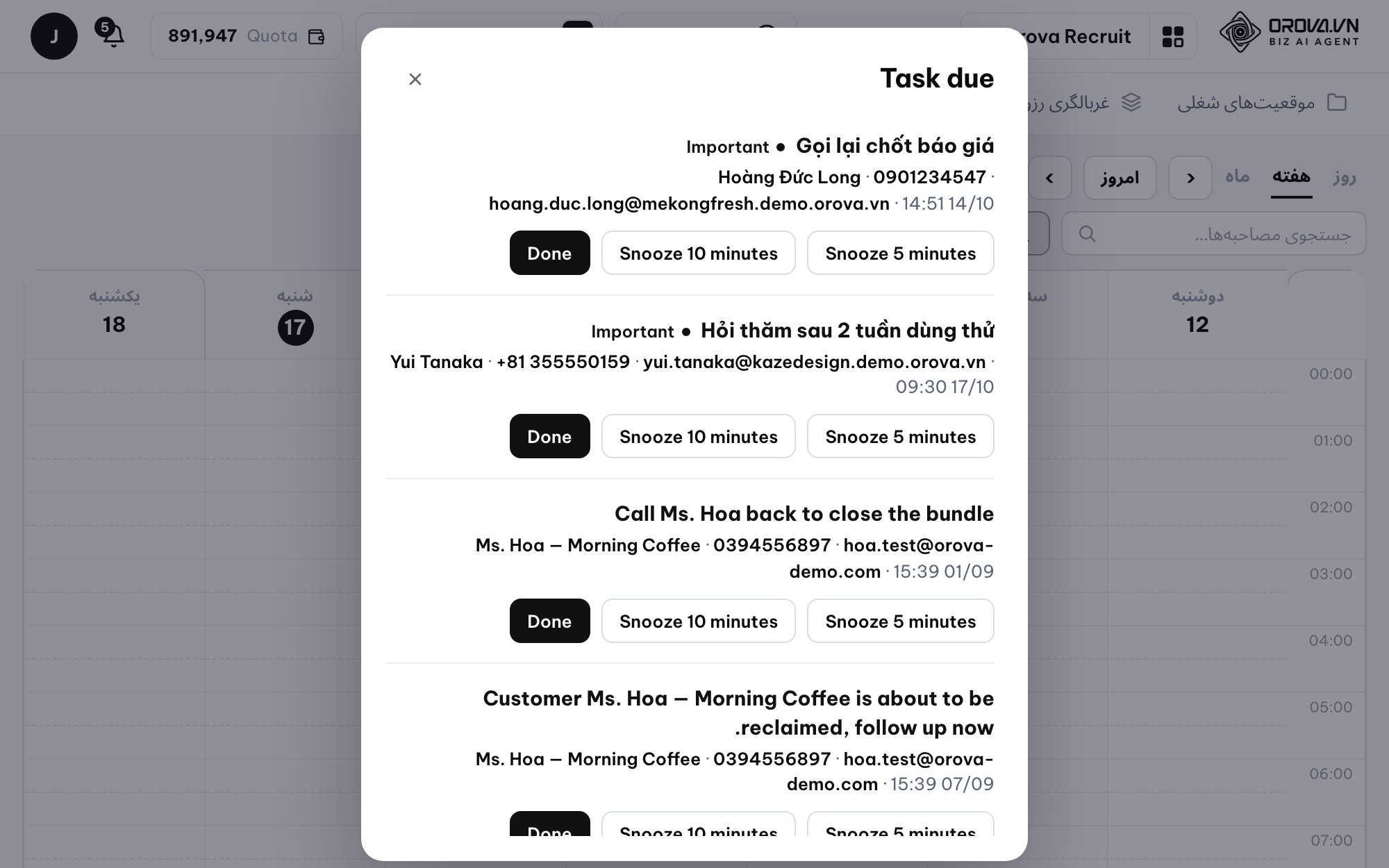
Task: Snooze 'Hỏi thăm sau 2 tuần' 5 minutes
Action: click(x=900, y=436)
